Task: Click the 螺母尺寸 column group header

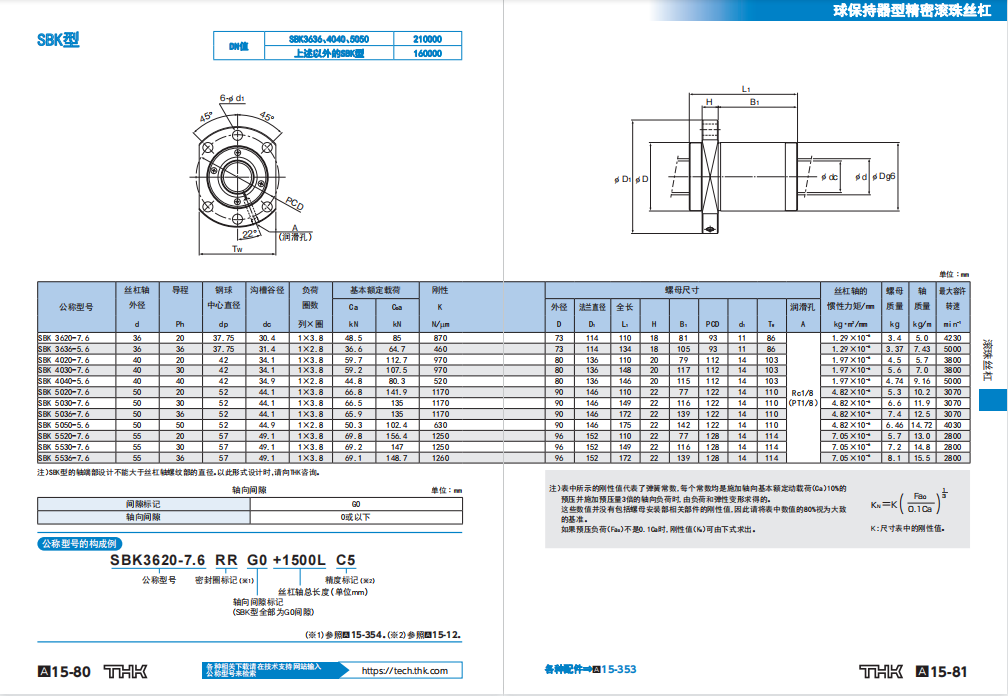Action: point(683,290)
